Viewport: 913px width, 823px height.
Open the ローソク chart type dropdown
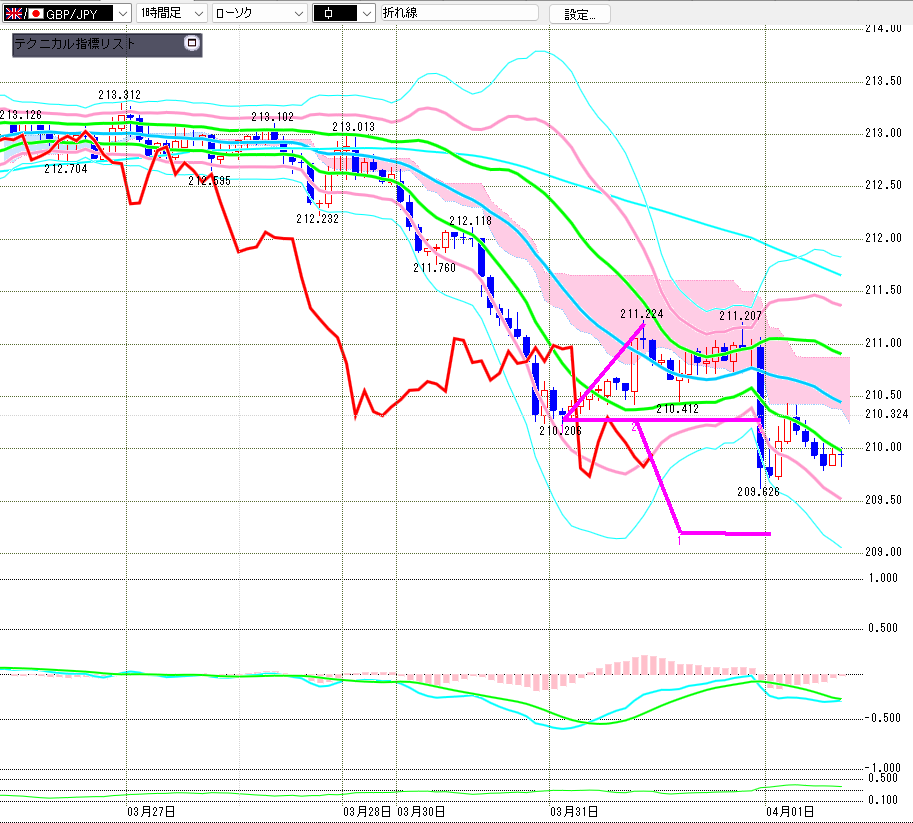point(297,13)
